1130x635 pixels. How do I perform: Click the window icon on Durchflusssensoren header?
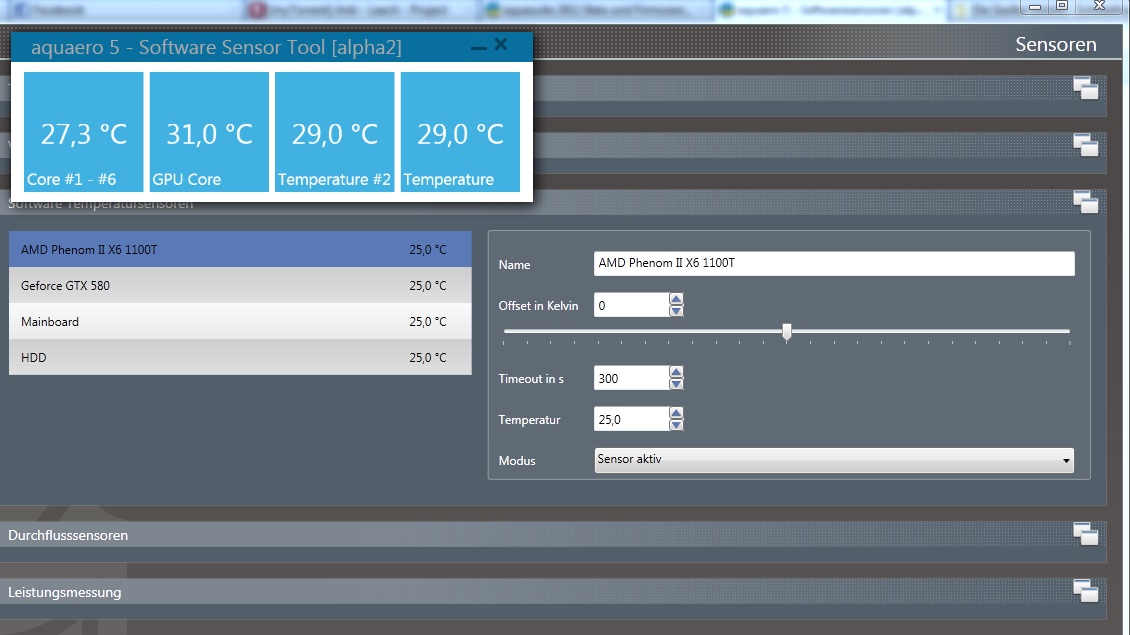point(1085,534)
